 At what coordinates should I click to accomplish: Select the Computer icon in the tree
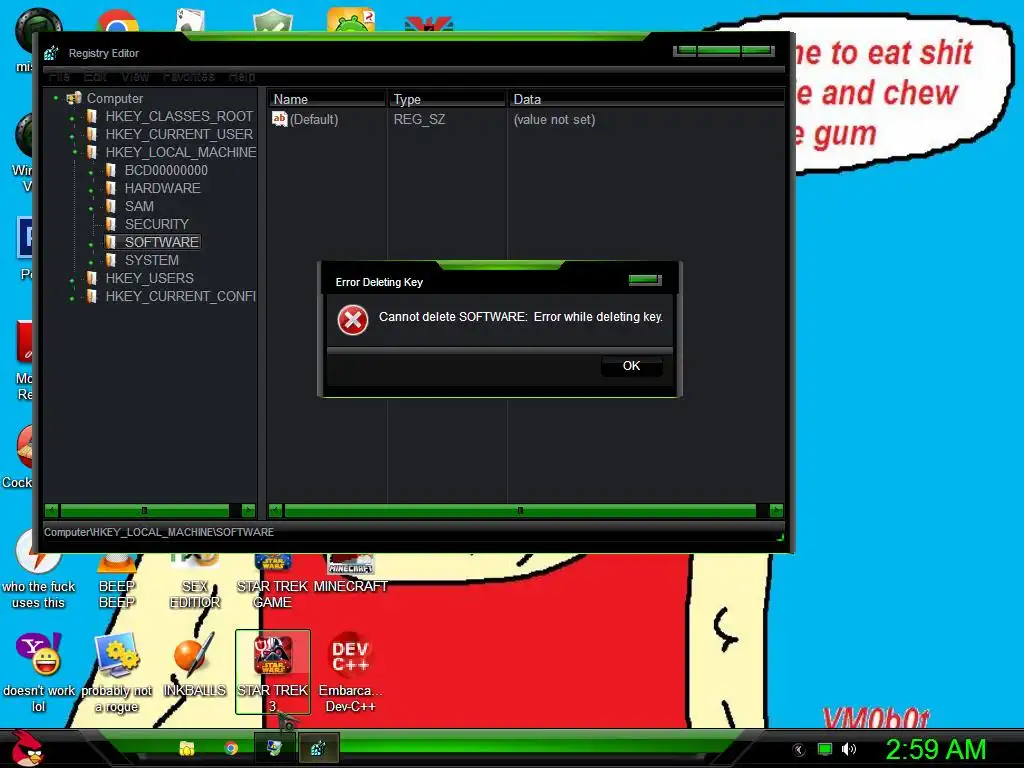[x=74, y=98]
